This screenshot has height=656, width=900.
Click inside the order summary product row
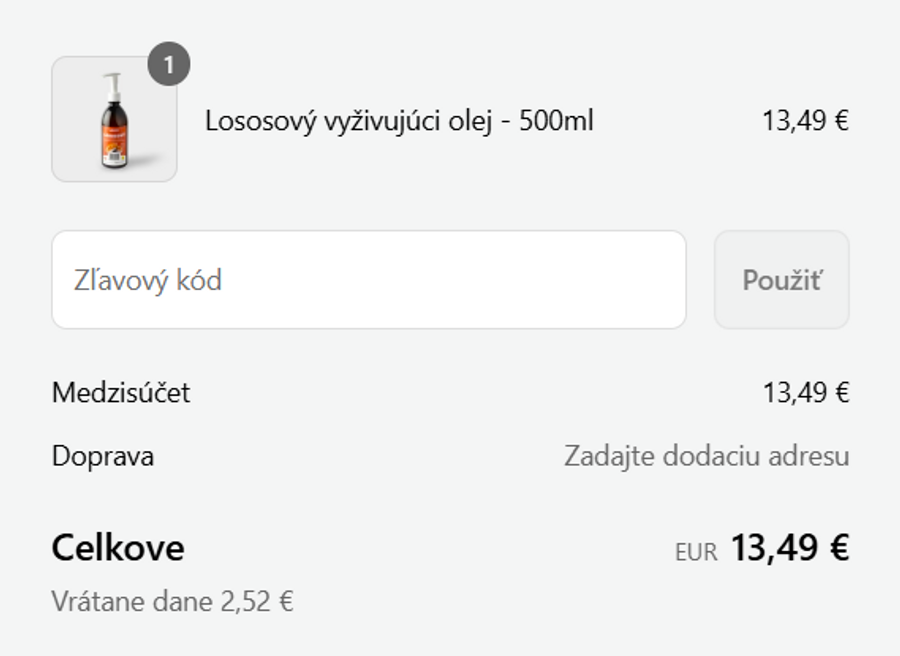400,121
